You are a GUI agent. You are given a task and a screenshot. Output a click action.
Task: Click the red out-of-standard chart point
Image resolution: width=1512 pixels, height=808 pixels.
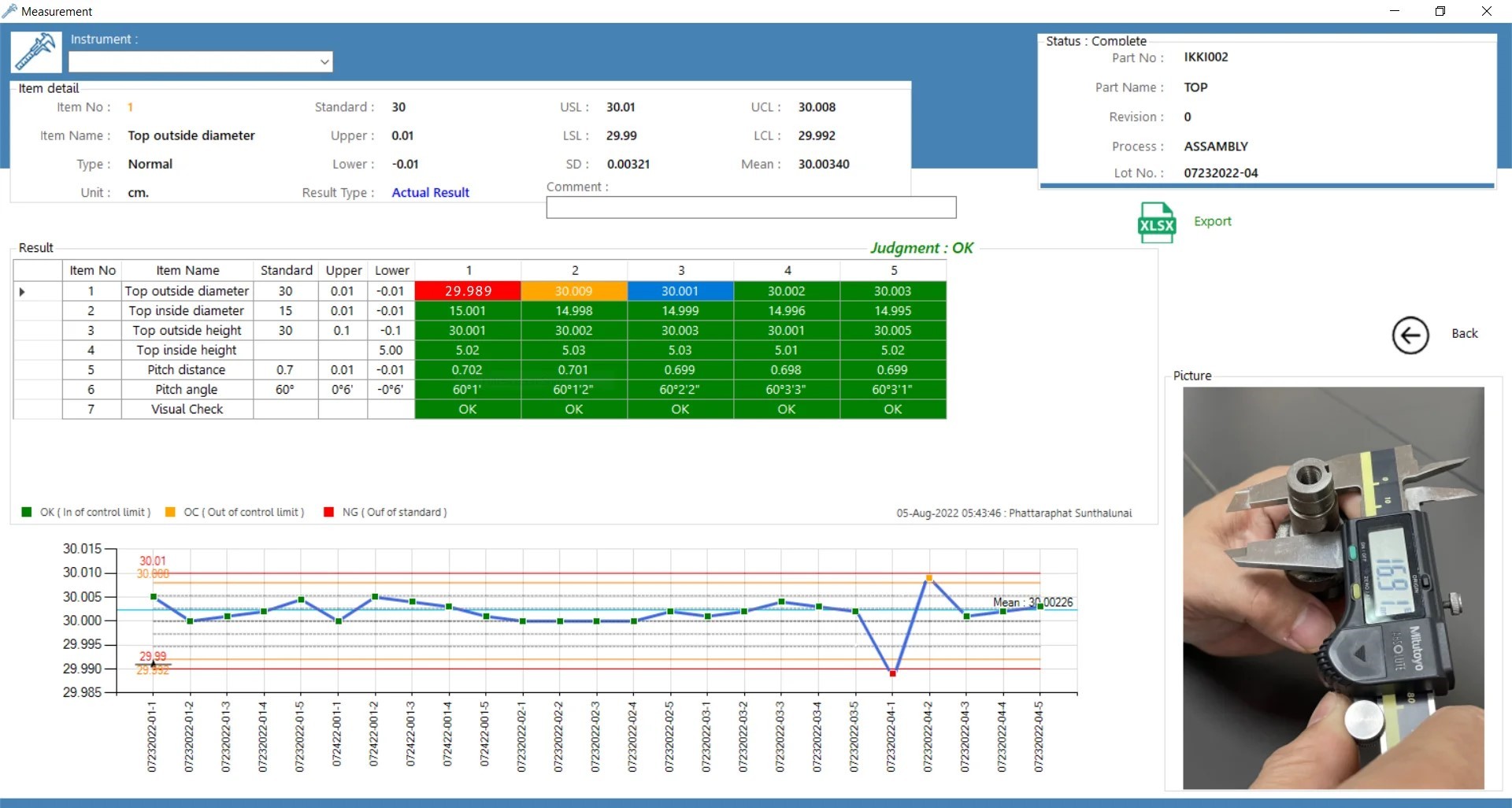tap(892, 673)
